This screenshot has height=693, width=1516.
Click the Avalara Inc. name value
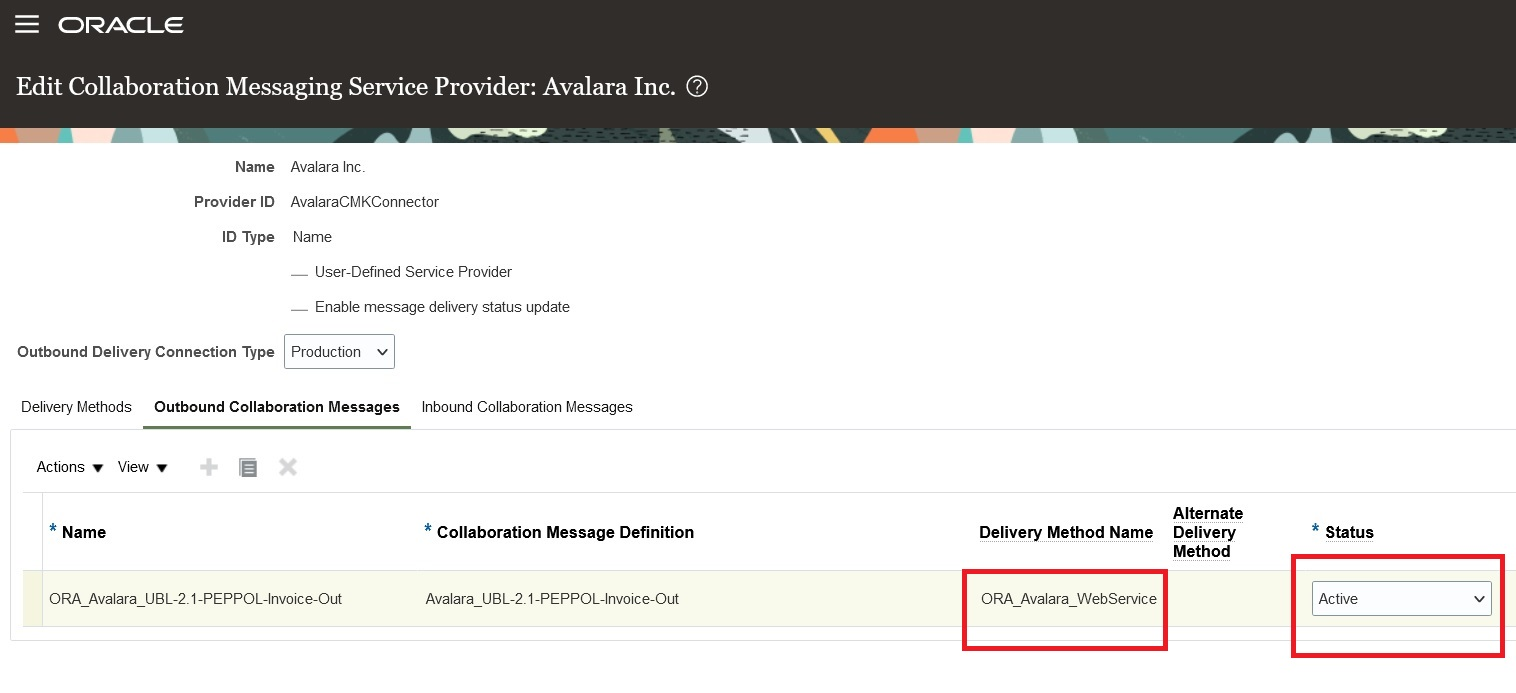click(x=328, y=167)
